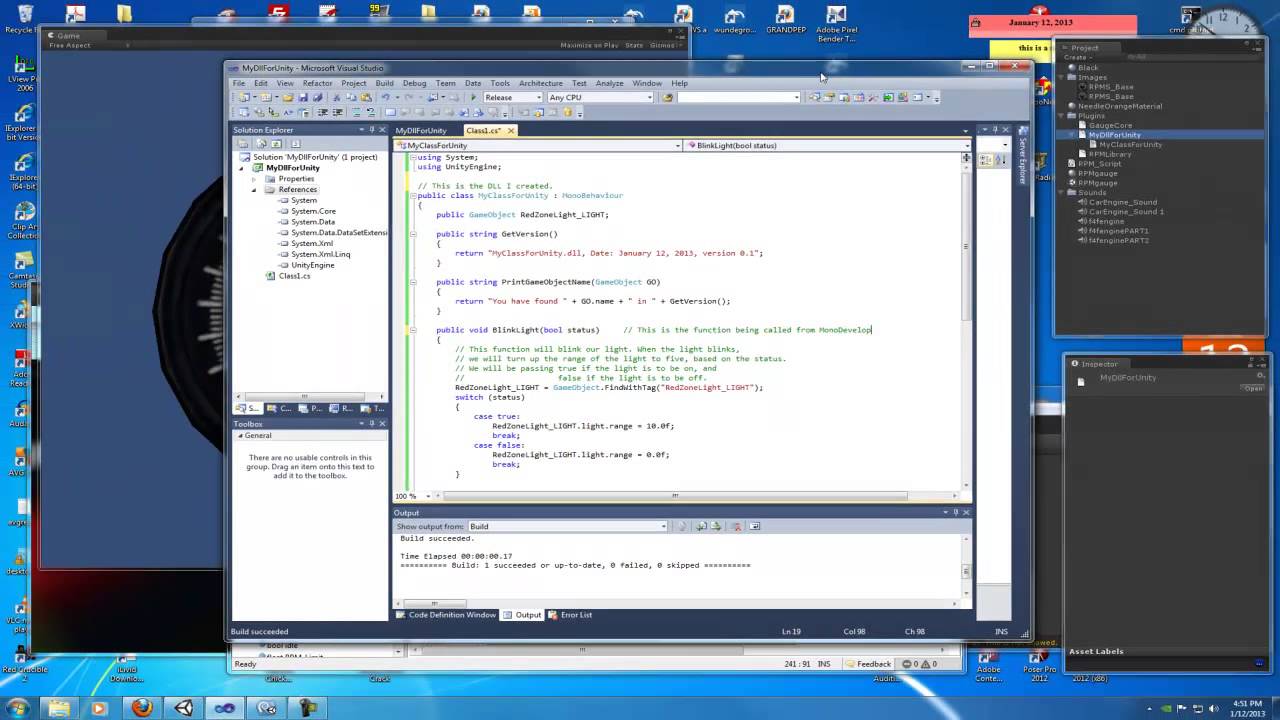Open the Build menu
This screenshot has width=1280, height=720.
coord(384,83)
